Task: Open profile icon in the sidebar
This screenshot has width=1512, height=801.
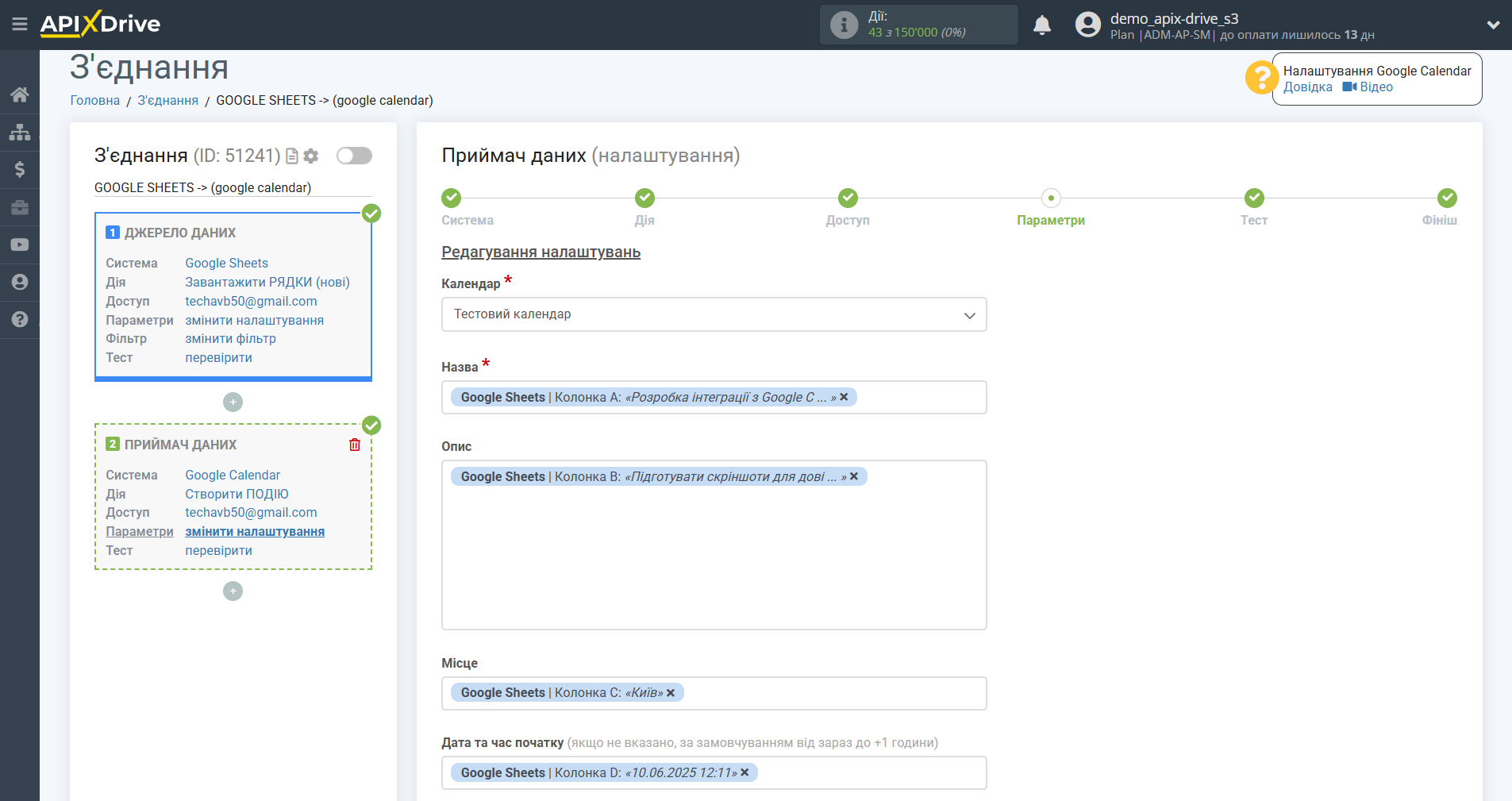Action: pyautogui.click(x=20, y=282)
